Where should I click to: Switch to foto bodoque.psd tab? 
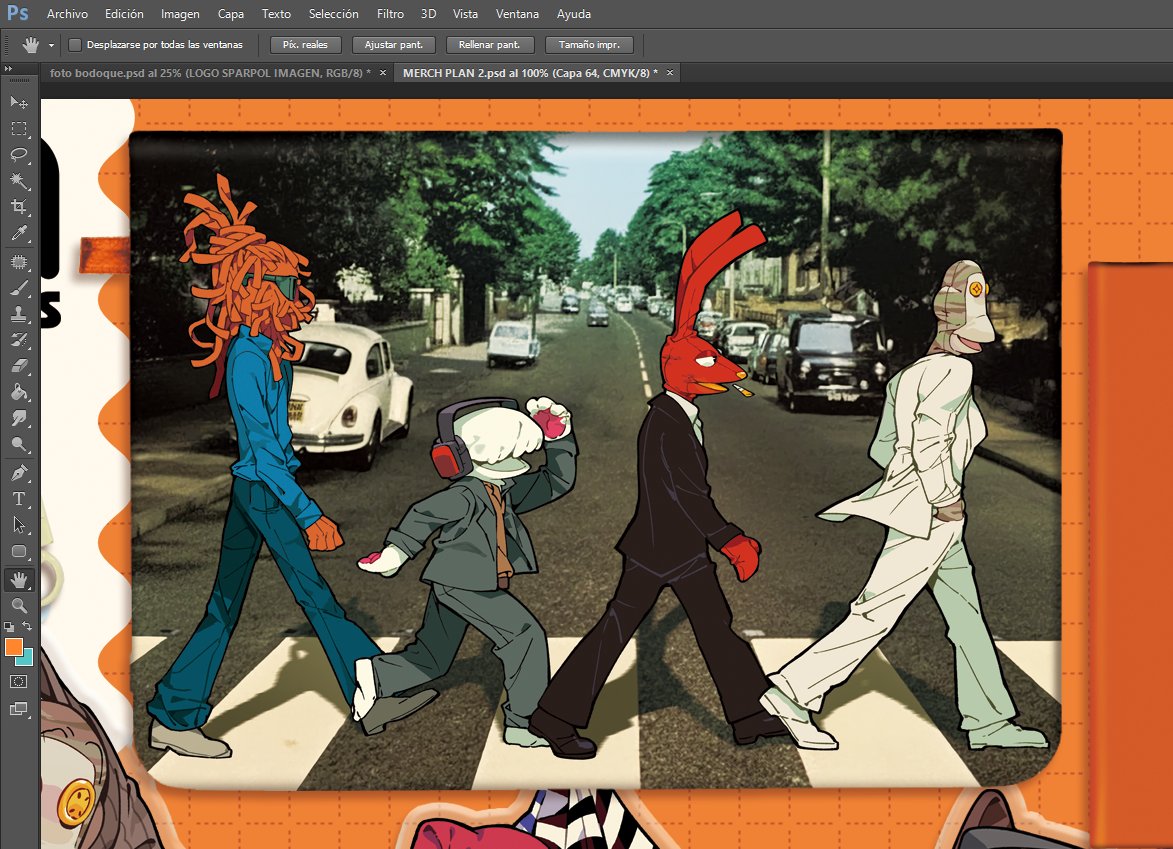click(x=209, y=73)
